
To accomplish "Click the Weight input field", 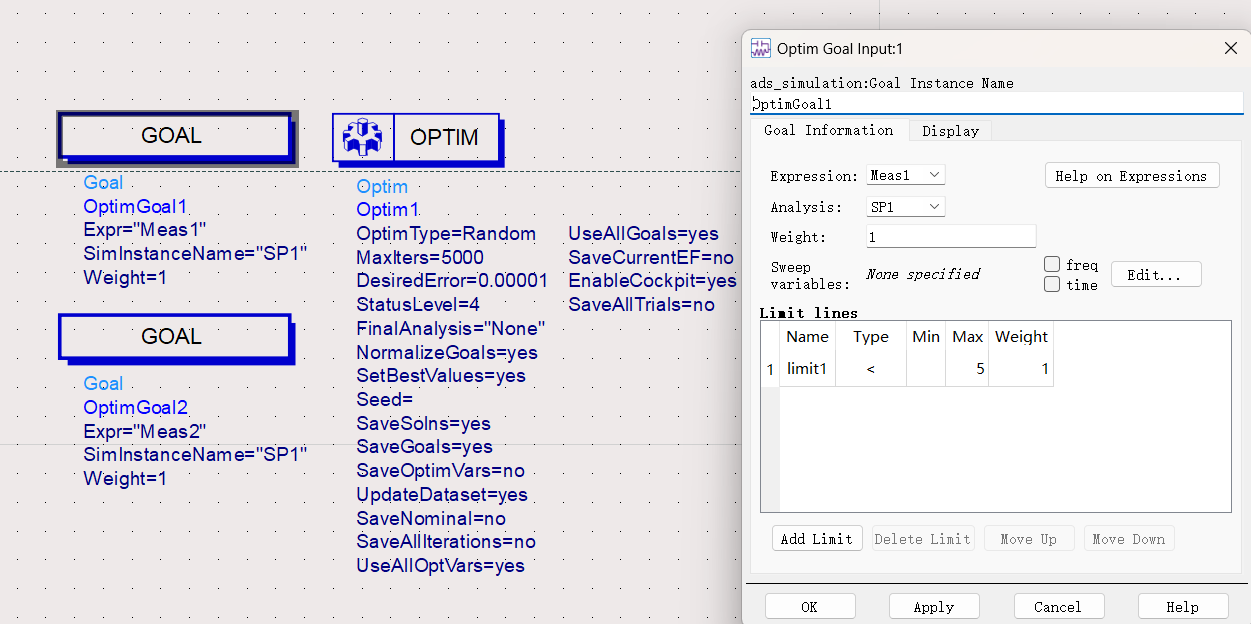I will click(x=951, y=237).
